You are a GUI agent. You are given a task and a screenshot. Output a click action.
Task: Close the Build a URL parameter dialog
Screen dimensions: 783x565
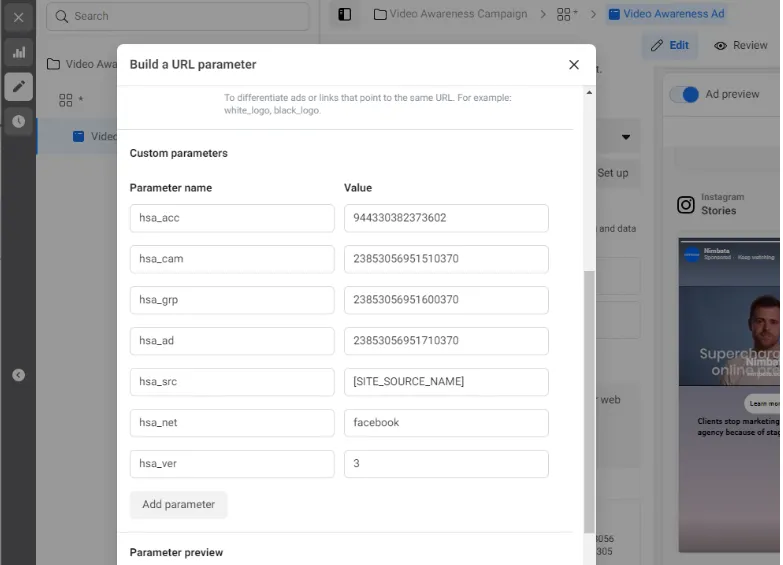click(x=574, y=64)
